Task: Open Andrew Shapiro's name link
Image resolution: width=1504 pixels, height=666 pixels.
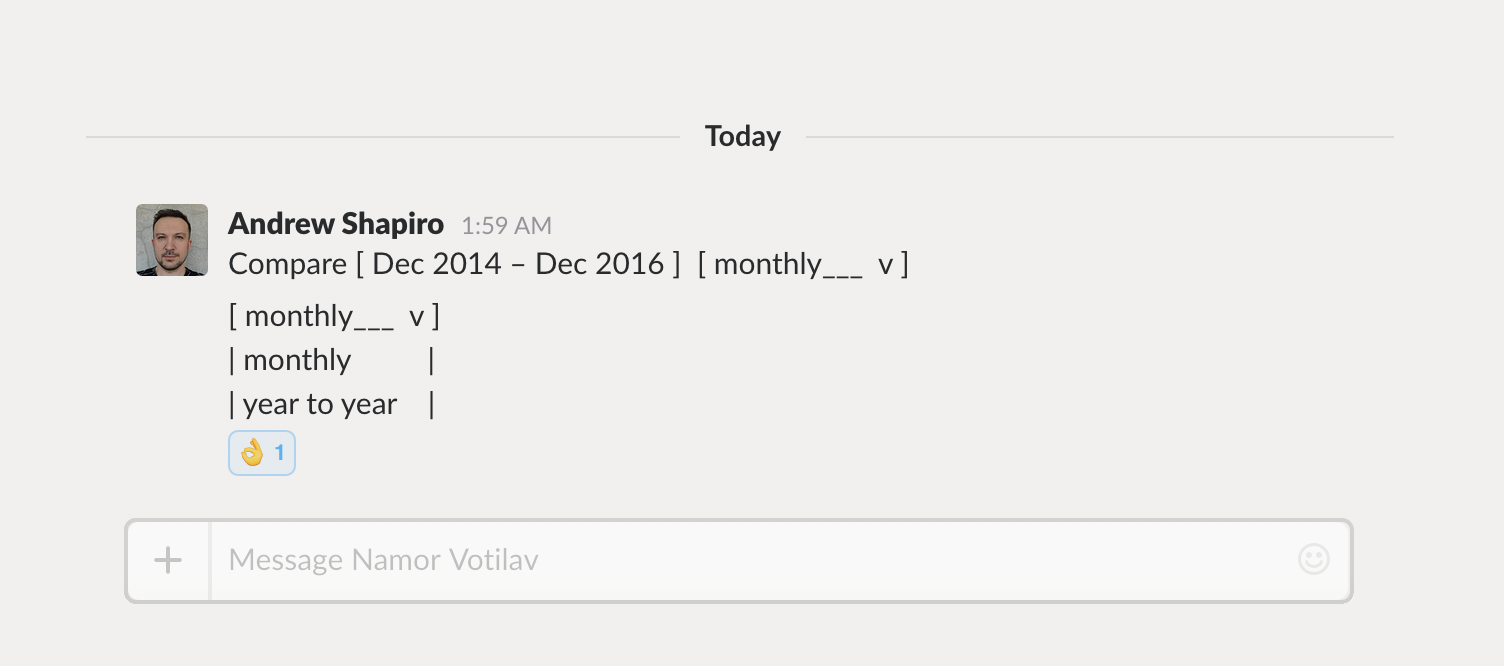Action: click(x=336, y=224)
